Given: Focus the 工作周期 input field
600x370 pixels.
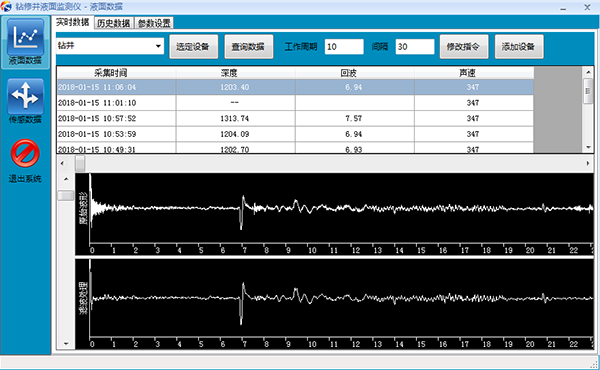Looking at the screenshot, I should (344, 47).
